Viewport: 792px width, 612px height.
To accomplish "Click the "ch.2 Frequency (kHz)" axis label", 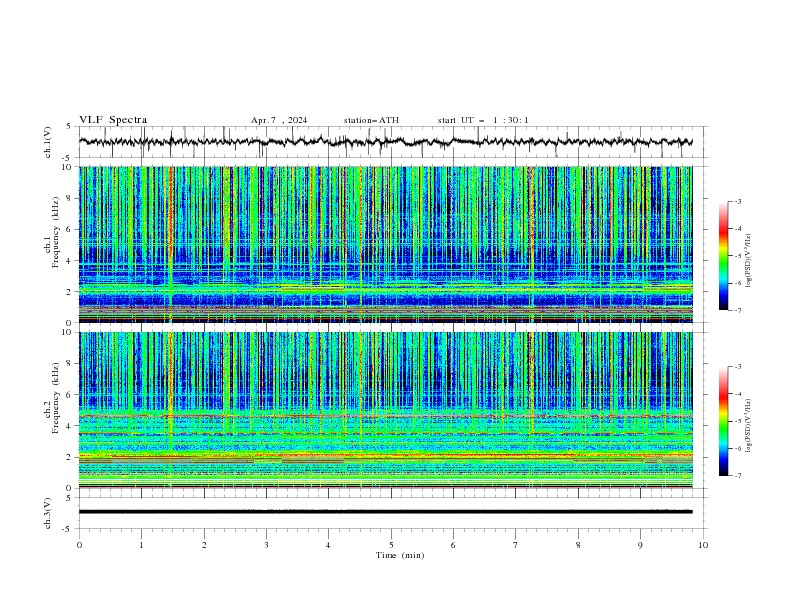I will (52, 398).
